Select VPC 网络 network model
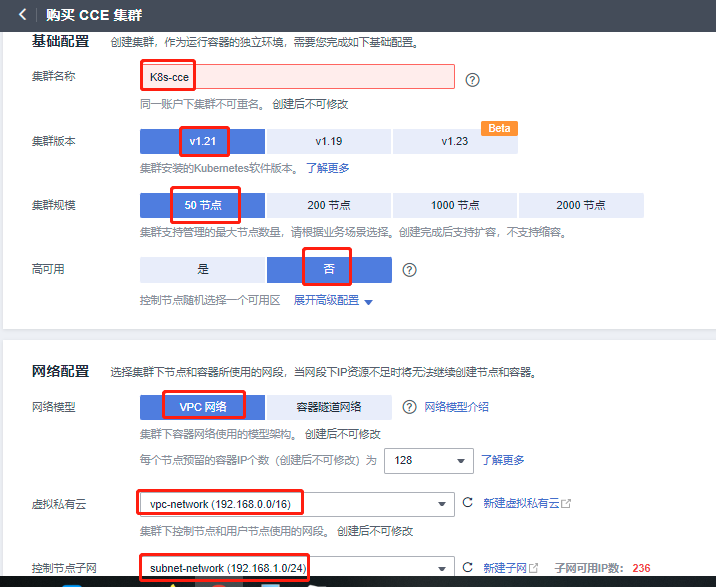 click(x=202, y=407)
